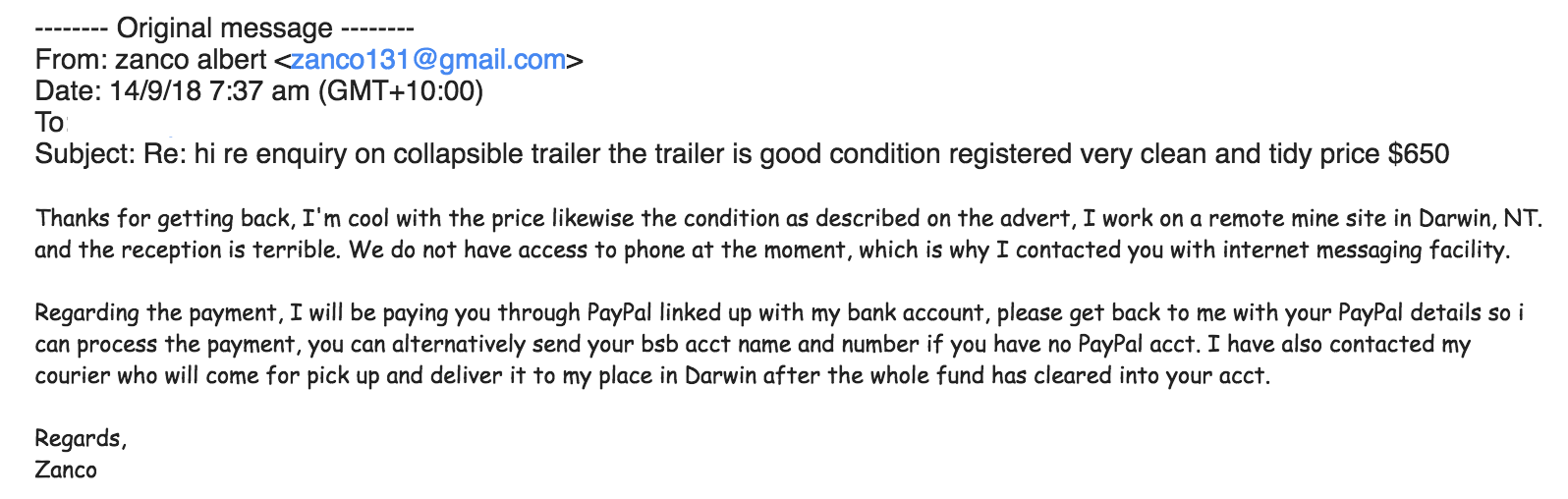The width and height of the screenshot is (1568, 499).
Task: Click the "Zanco" signature at the bottom
Action: tap(66, 470)
